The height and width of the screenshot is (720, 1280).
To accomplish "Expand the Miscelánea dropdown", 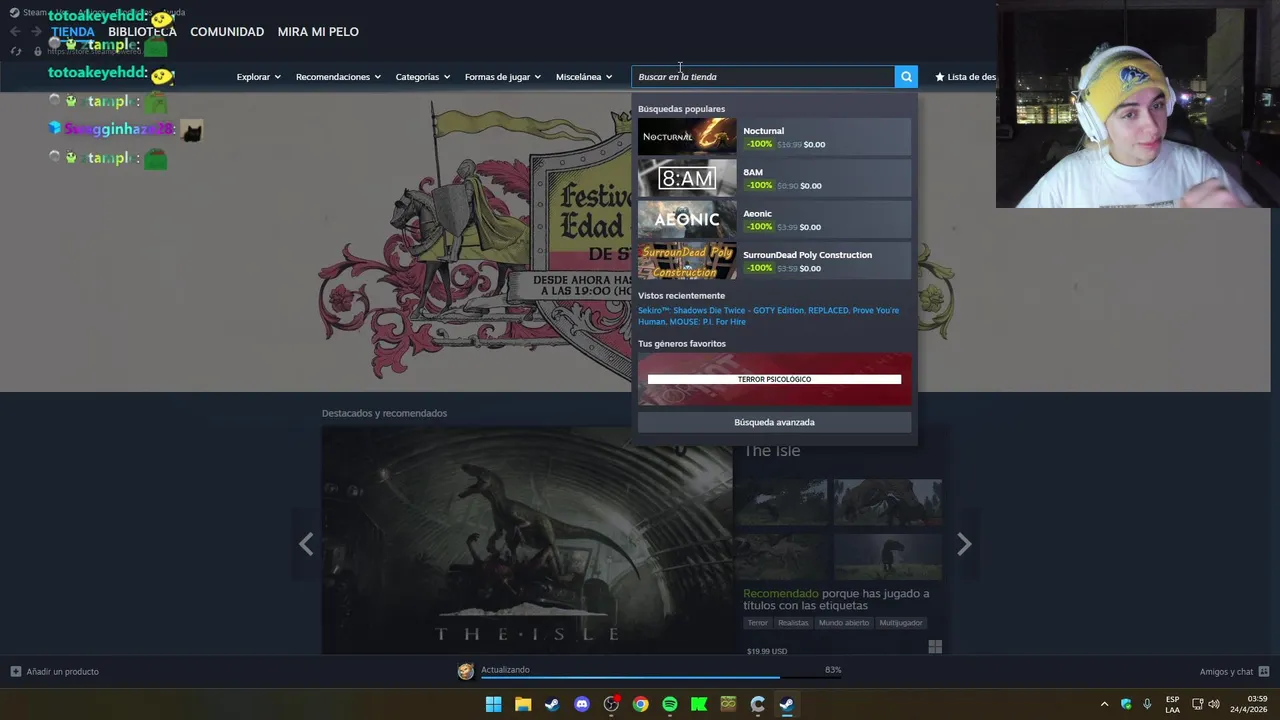I will click(584, 77).
